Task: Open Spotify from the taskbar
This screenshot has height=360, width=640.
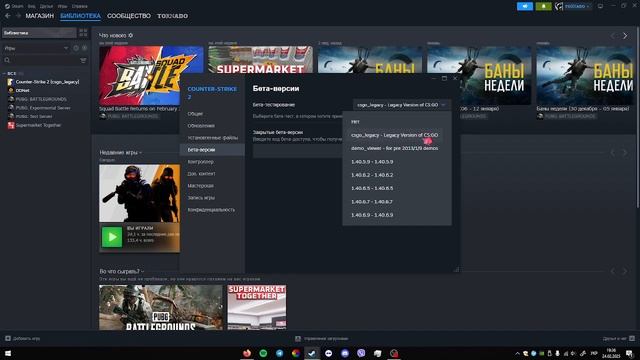Action: 263,353
